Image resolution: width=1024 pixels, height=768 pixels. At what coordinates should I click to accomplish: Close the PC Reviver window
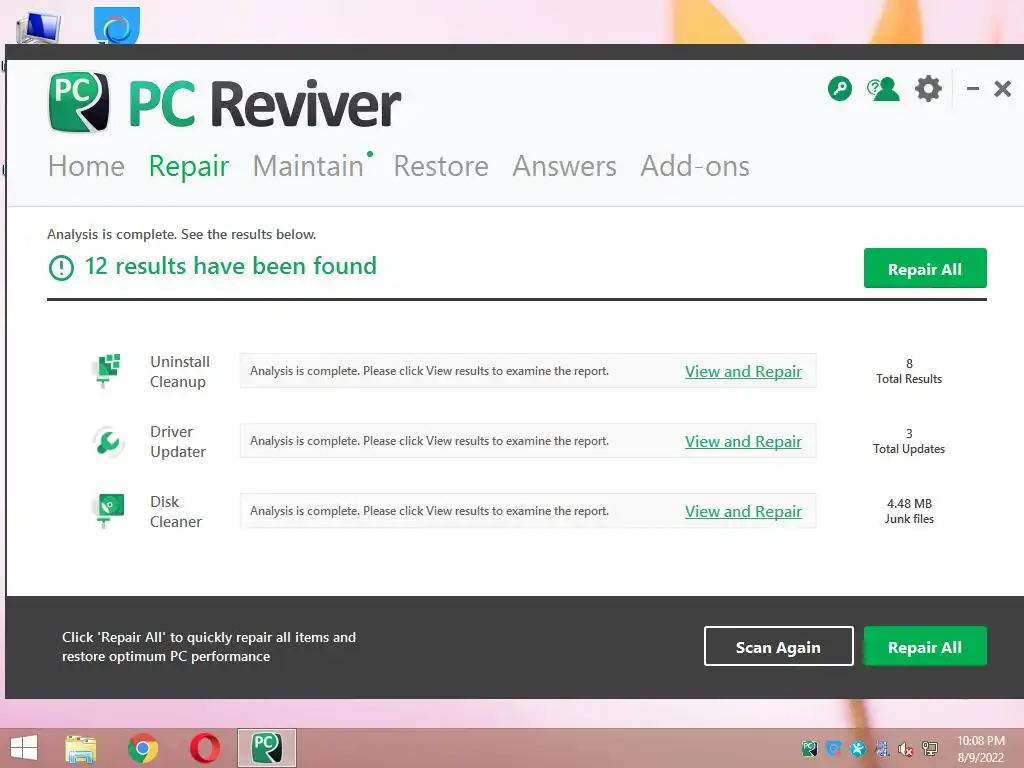coord(1002,88)
